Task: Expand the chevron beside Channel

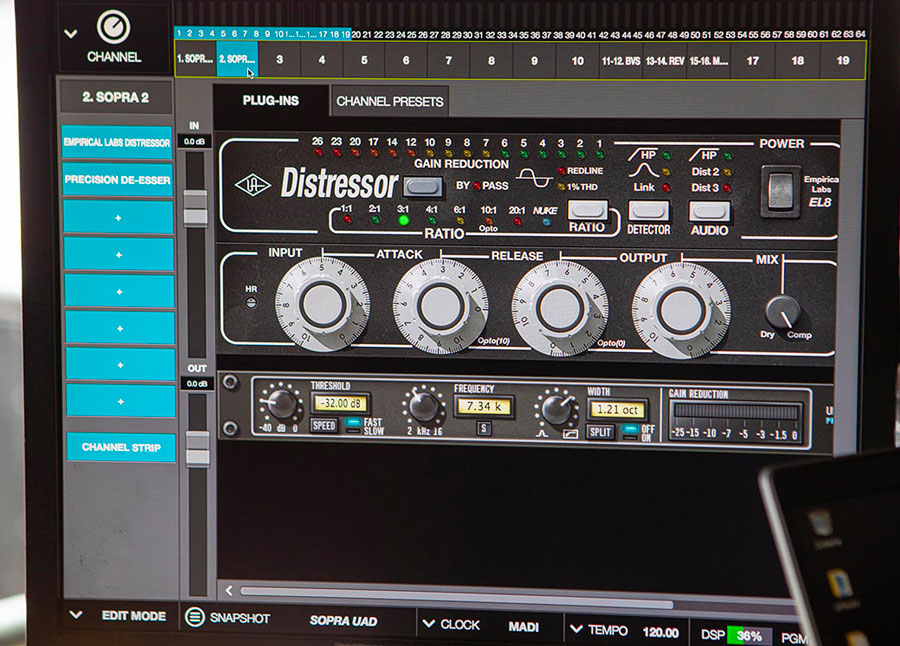Action: pos(71,34)
